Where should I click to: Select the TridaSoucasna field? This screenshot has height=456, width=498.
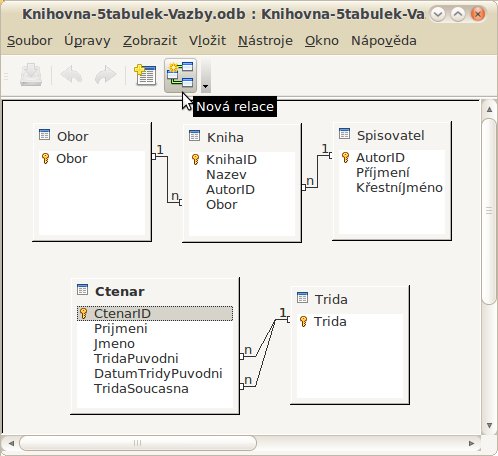[x=141, y=389]
